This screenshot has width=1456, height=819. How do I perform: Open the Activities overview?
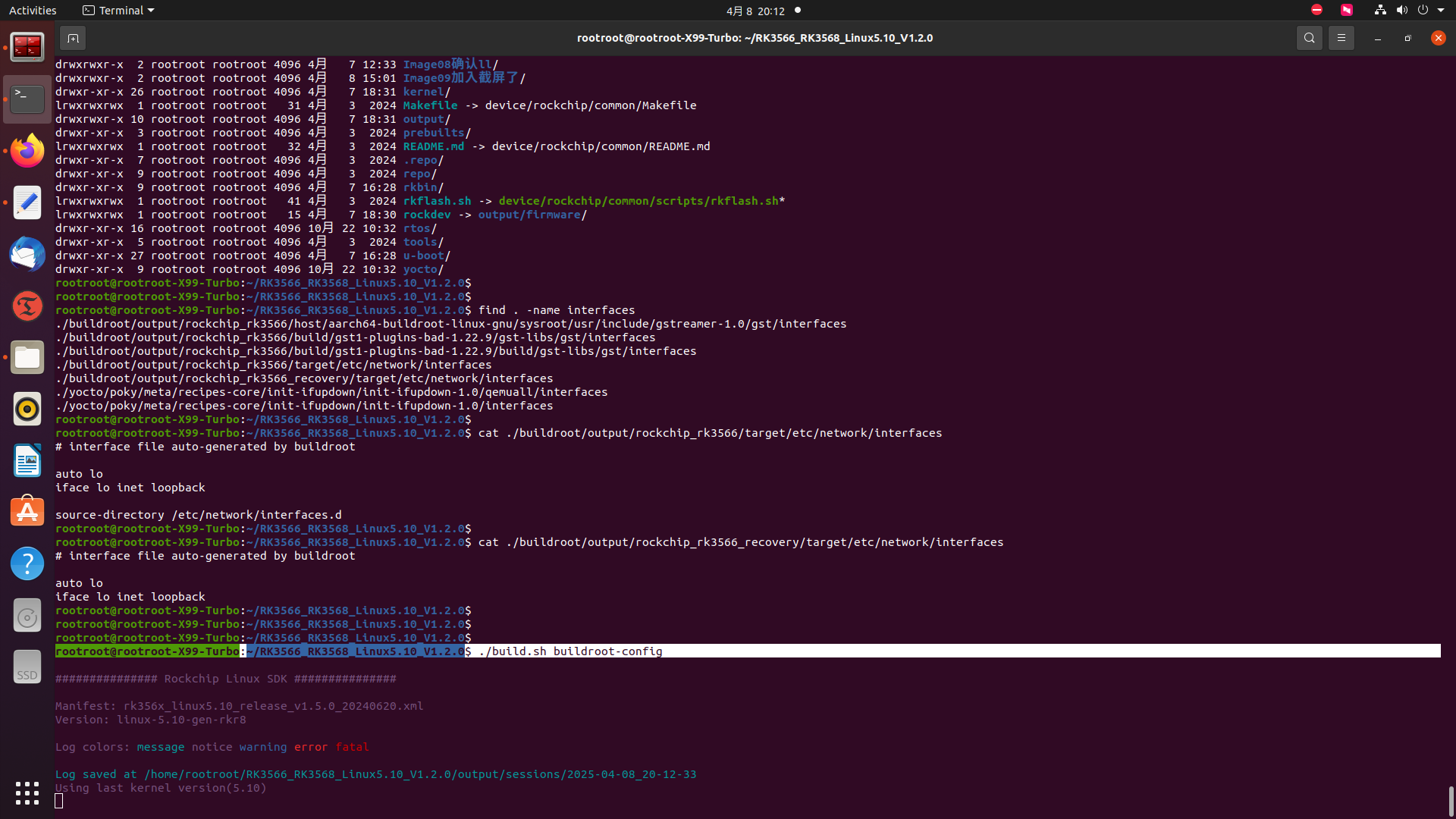pos(33,11)
